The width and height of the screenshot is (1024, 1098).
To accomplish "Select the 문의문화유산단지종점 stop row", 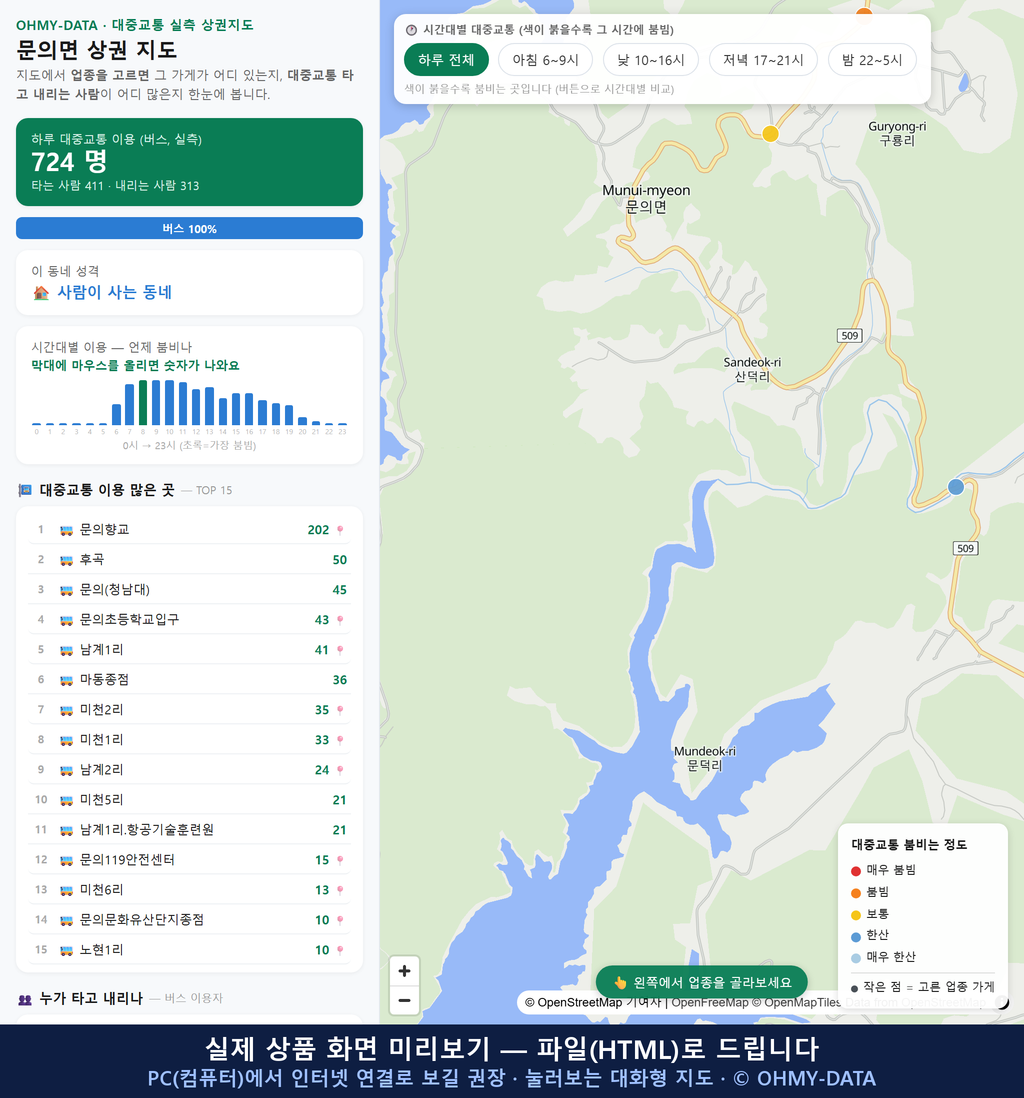I will pos(189,919).
